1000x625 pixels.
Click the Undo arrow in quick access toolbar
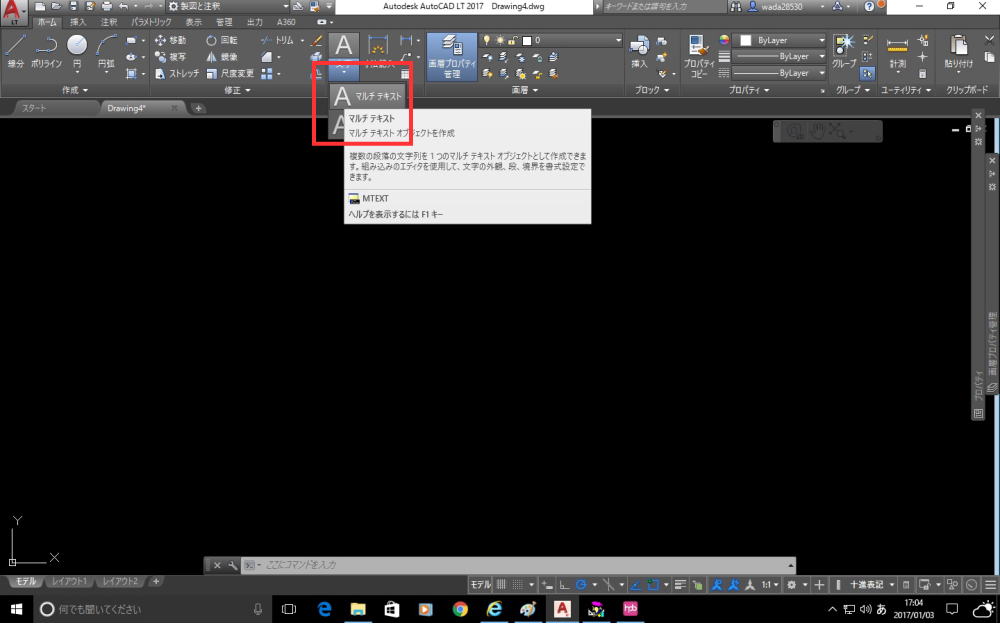tap(124, 6)
